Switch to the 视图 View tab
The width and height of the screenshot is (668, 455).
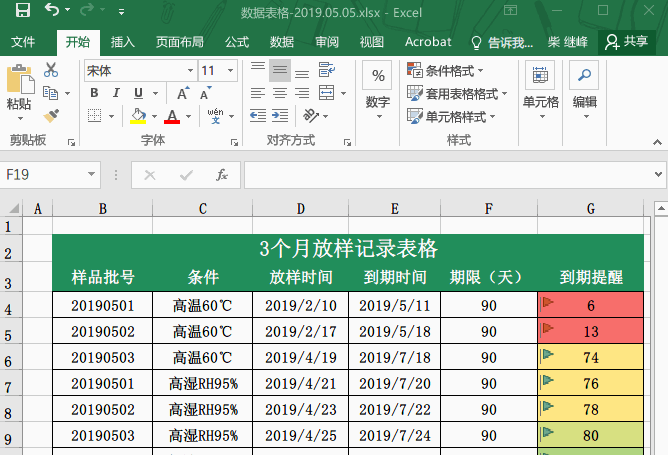(371, 42)
